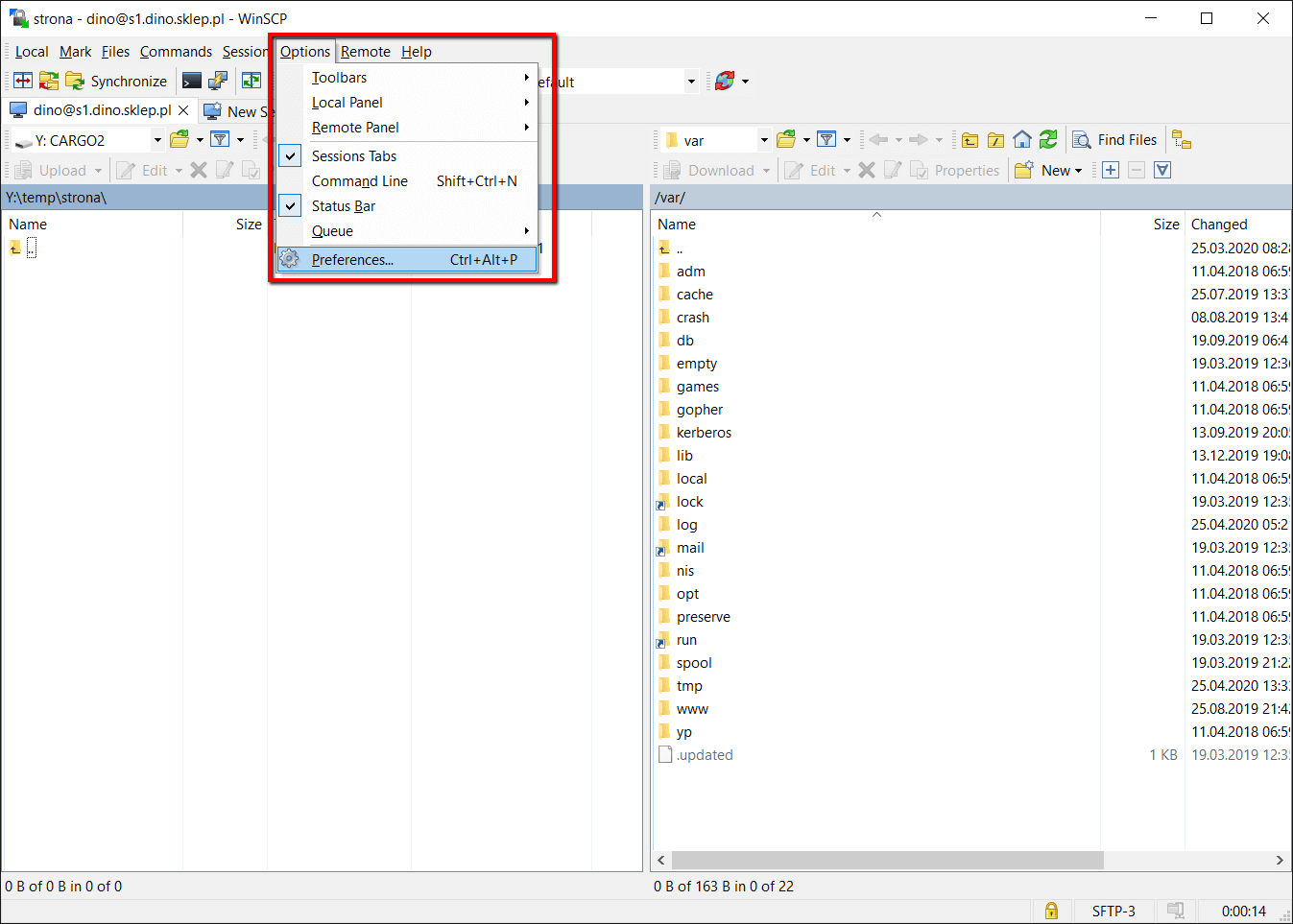
Task: Sort remote panel by Changed column
Action: coord(1238,224)
